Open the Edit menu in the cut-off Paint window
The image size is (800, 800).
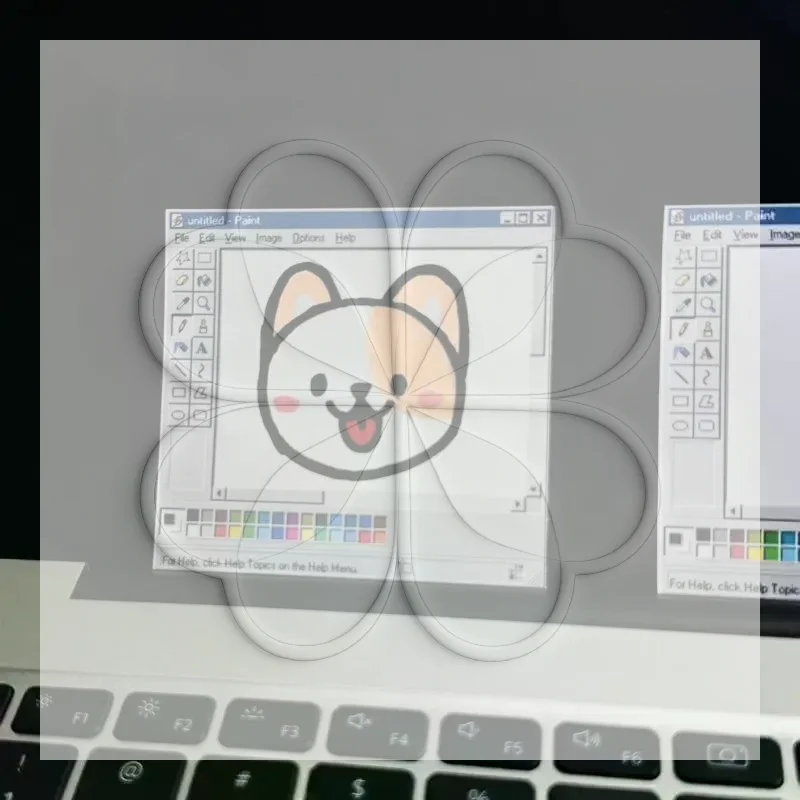pyautogui.click(x=712, y=235)
